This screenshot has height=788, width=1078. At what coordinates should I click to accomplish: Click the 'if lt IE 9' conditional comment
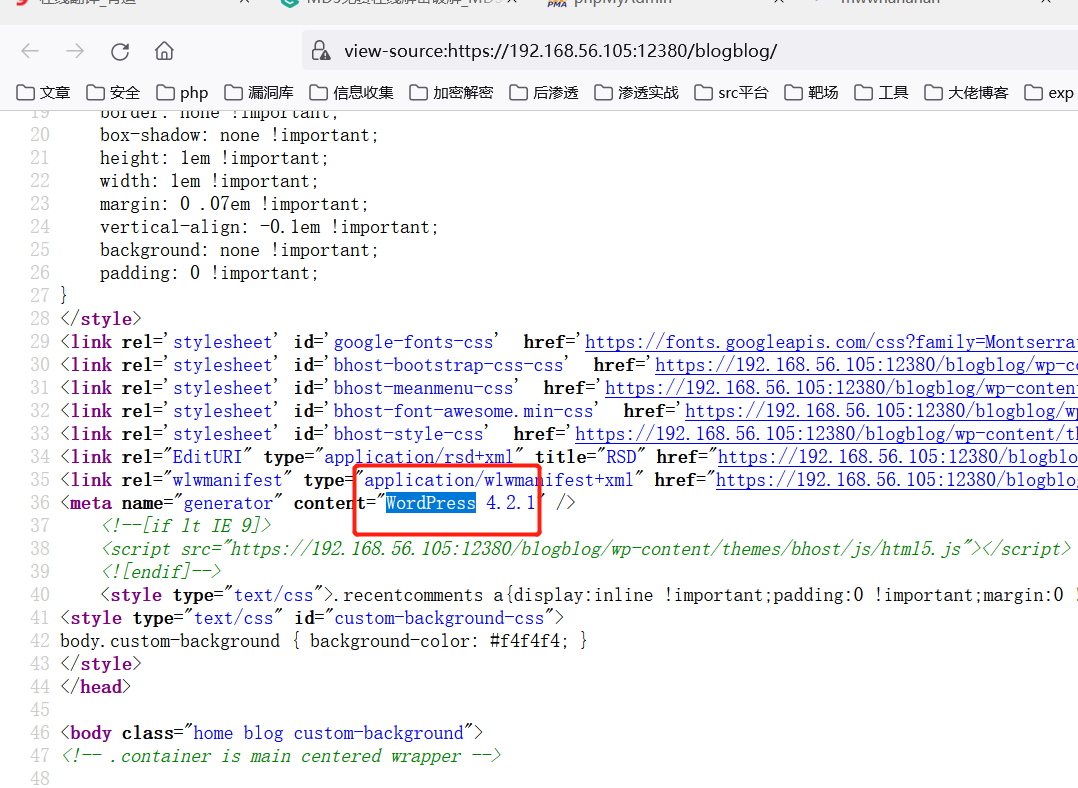point(186,526)
